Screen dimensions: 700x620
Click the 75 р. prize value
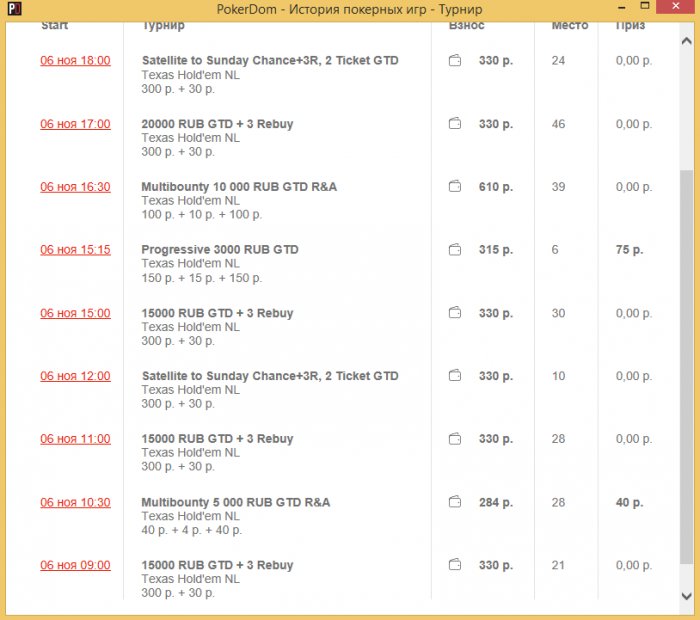coord(629,250)
